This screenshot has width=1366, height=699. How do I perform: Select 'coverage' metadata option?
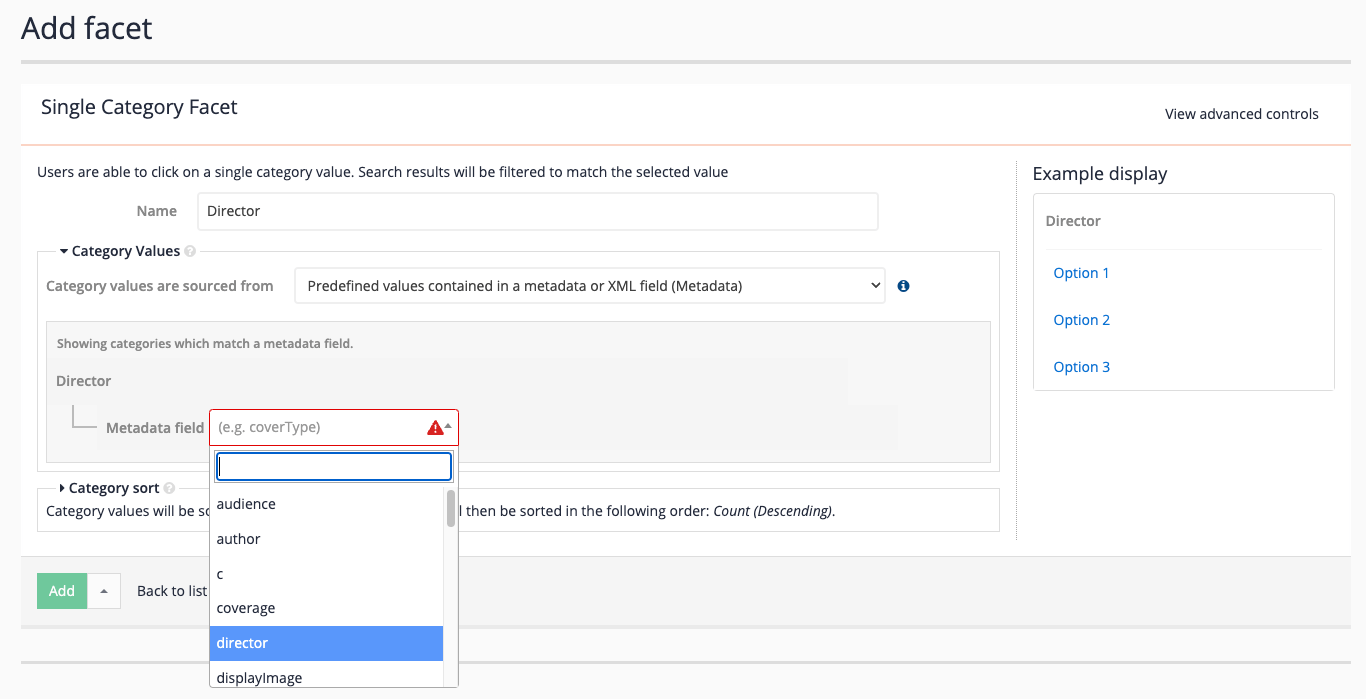326,608
